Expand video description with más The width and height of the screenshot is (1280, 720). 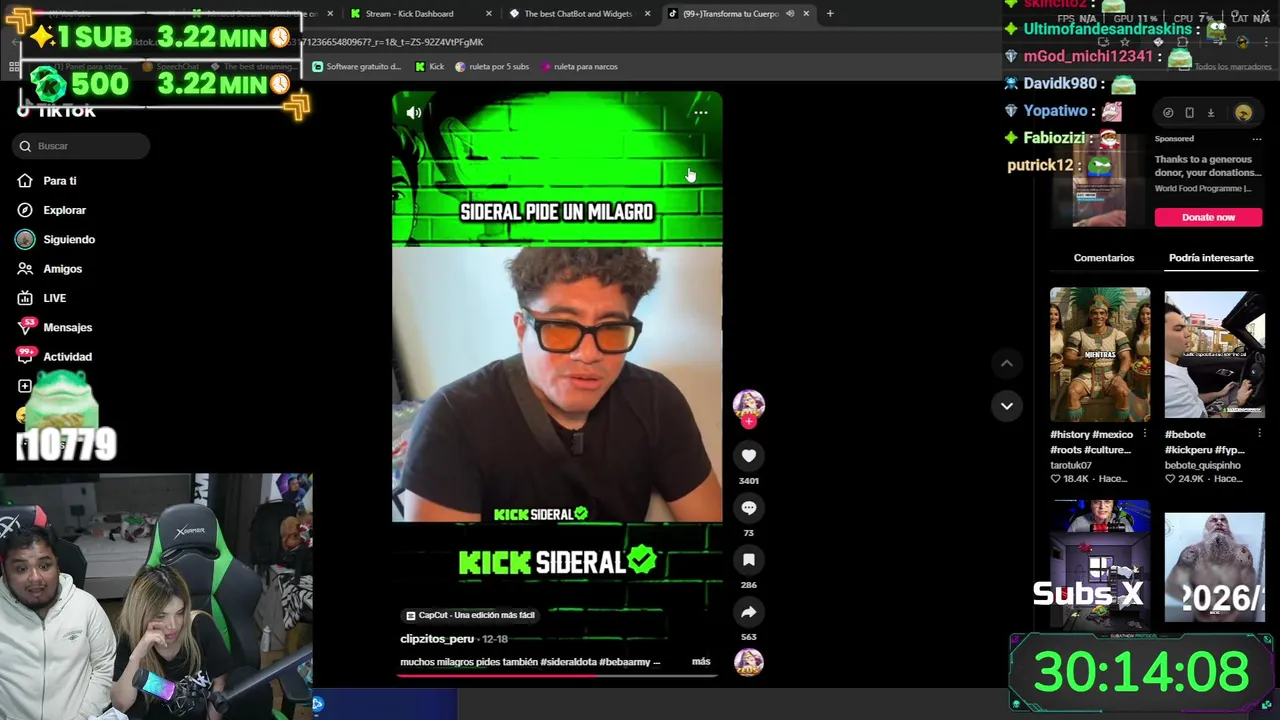click(x=701, y=662)
